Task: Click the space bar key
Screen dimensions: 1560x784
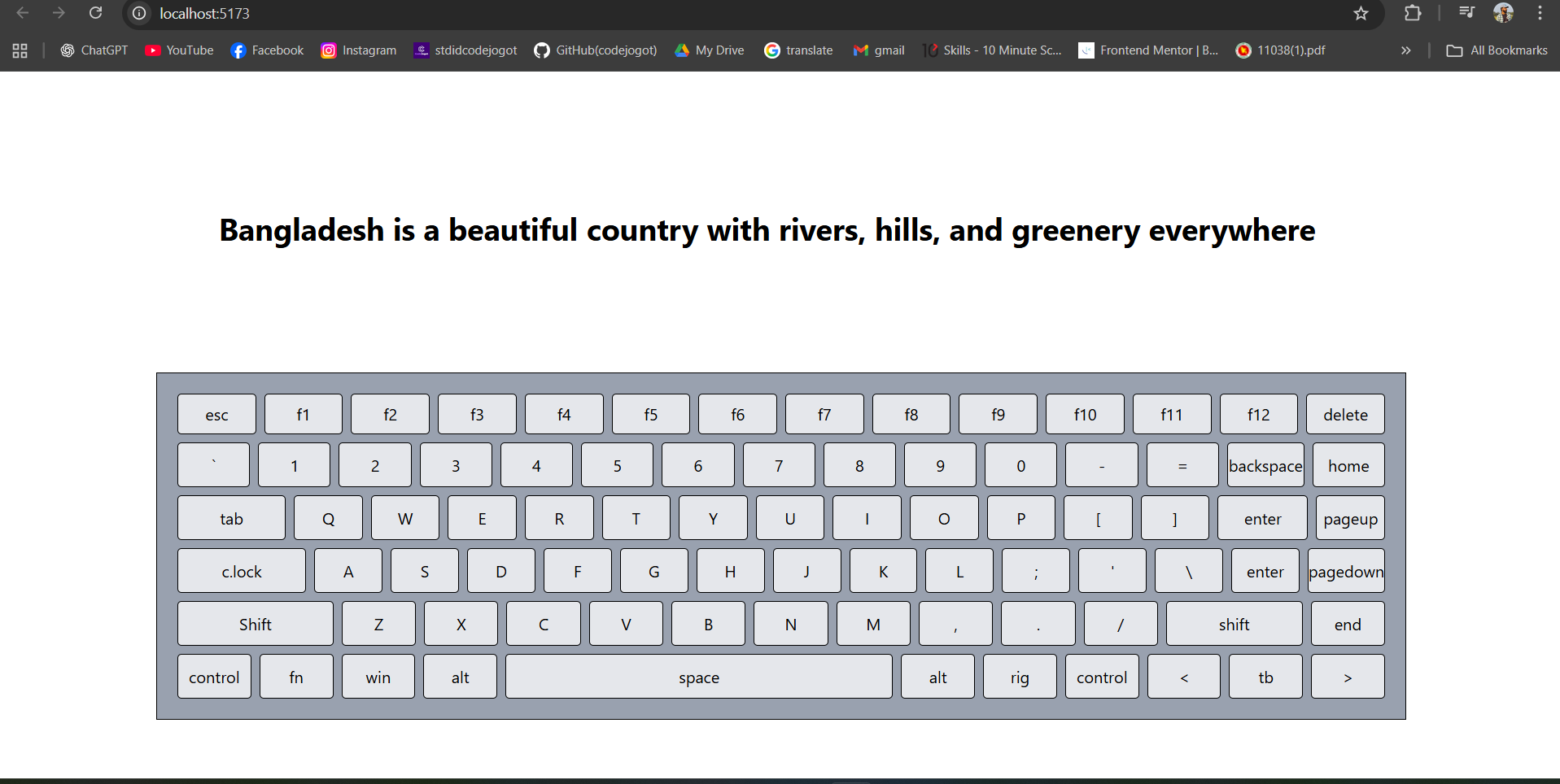Action: click(699, 677)
